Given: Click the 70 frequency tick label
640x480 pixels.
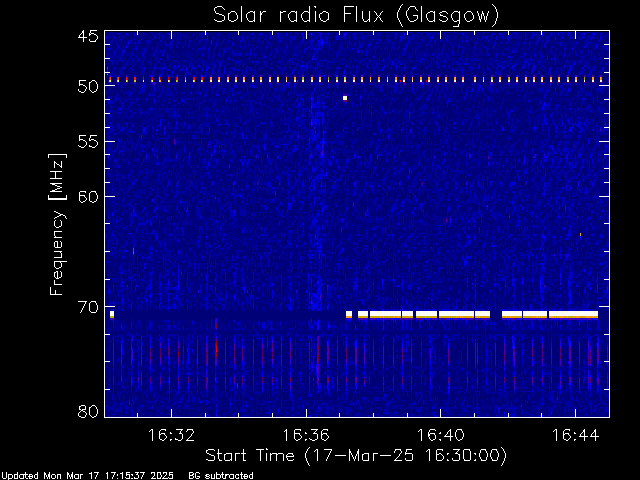Looking at the screenshot, I should pos(88,307).
